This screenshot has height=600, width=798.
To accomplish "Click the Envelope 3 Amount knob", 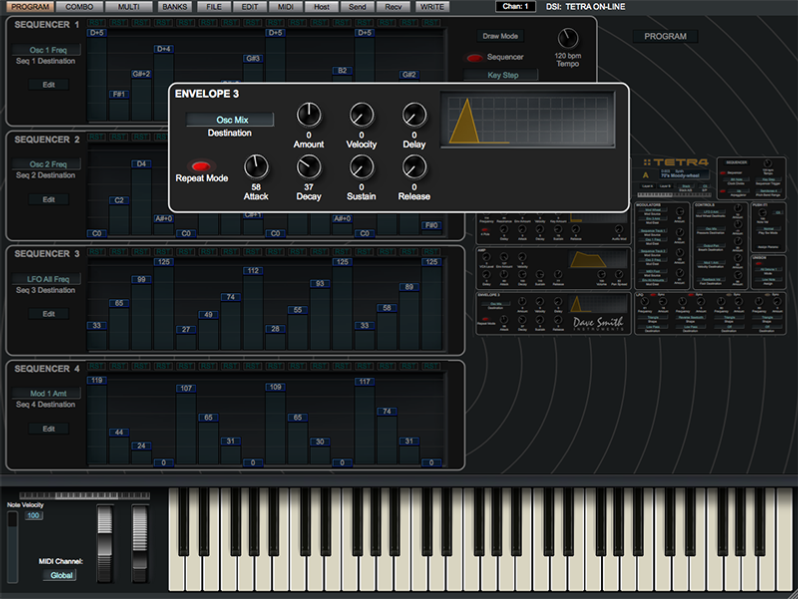I will (309, 115).
